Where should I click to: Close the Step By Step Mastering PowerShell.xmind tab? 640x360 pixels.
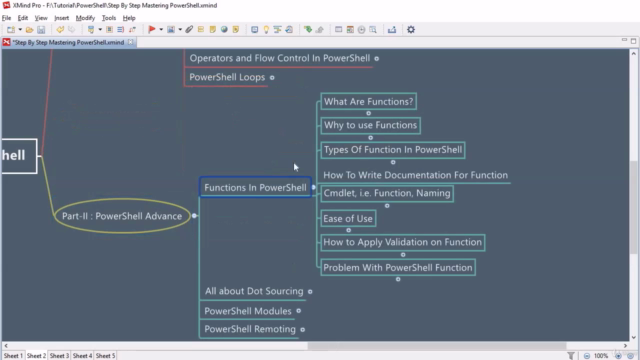click(130, 42)
